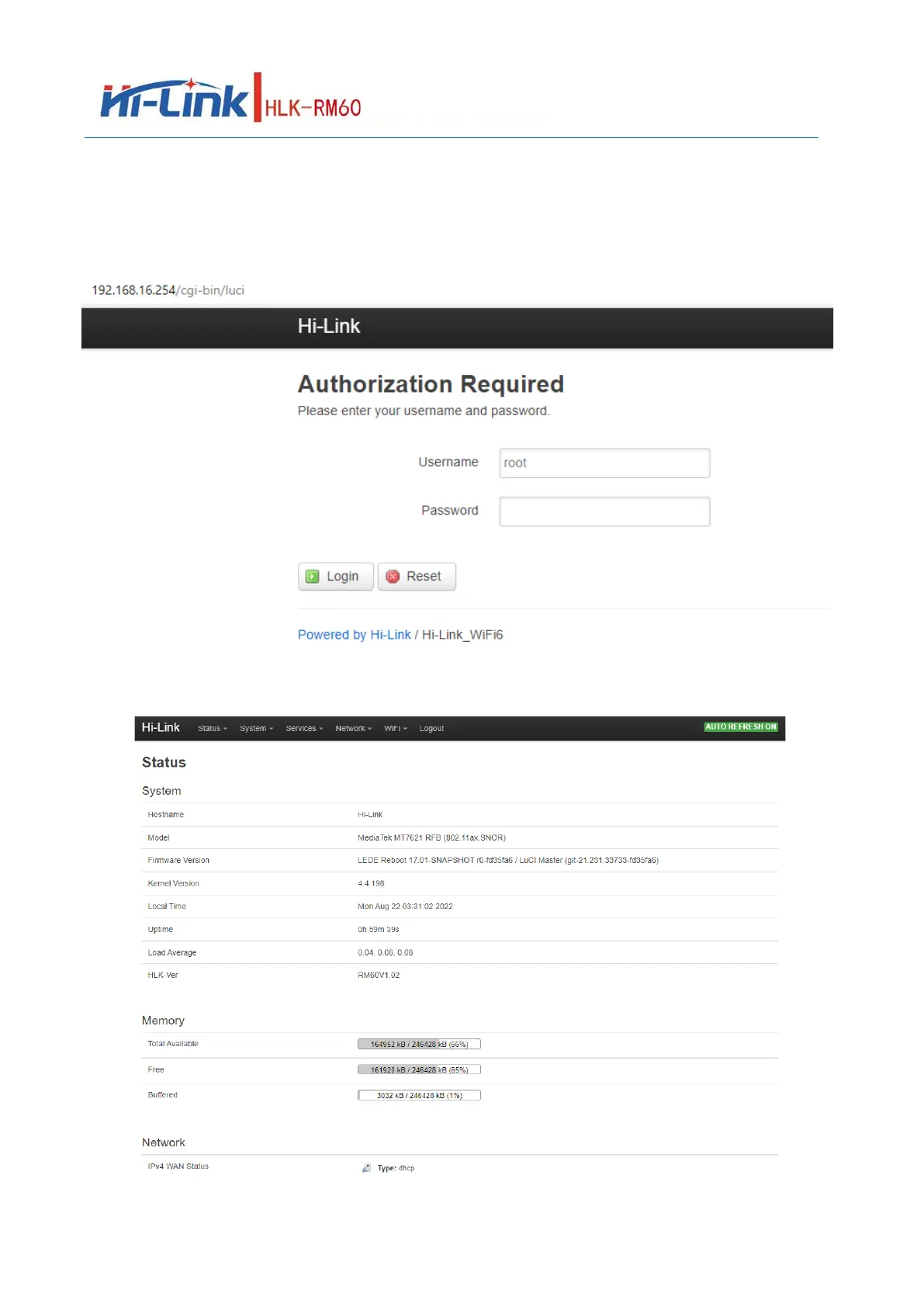The image size is (924, 1307).
Task: Click the Please enter your username prompt text
Action: point(424,411)
